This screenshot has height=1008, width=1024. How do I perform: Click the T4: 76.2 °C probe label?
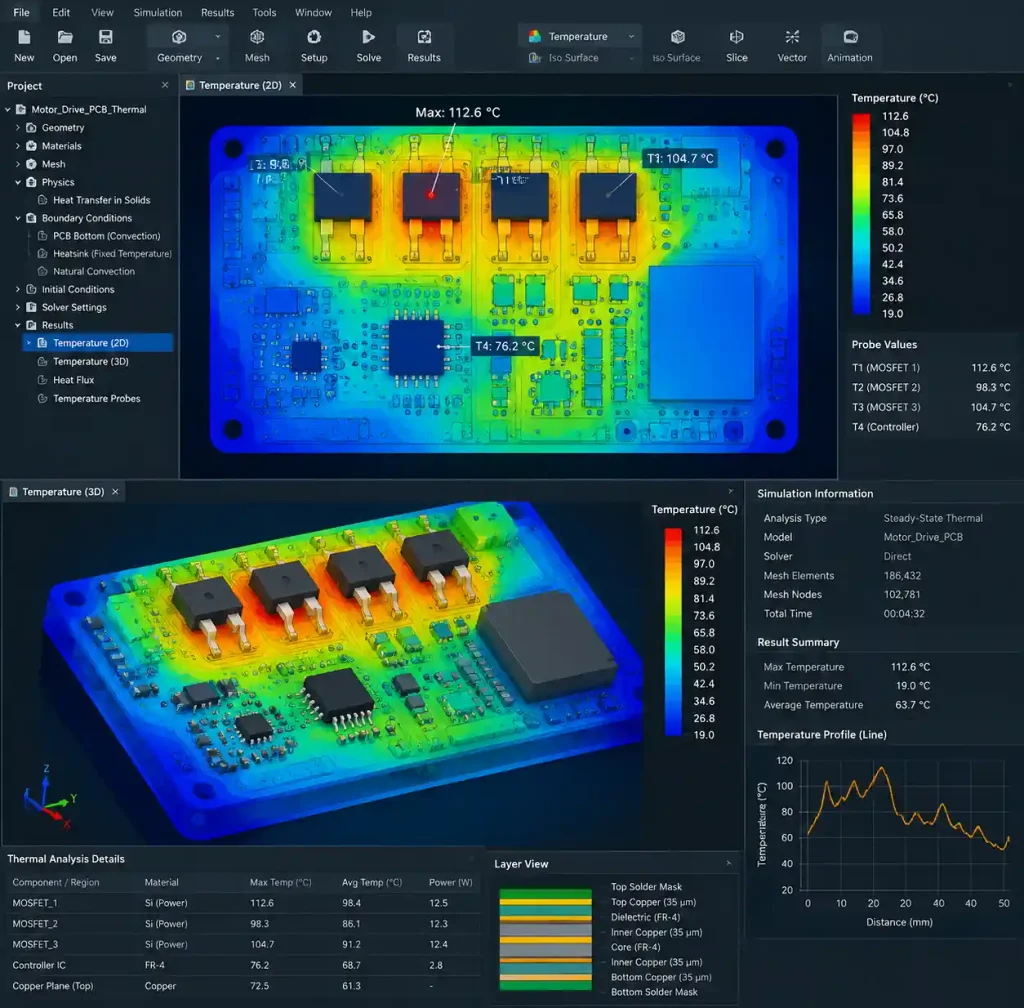pos(504,347)
